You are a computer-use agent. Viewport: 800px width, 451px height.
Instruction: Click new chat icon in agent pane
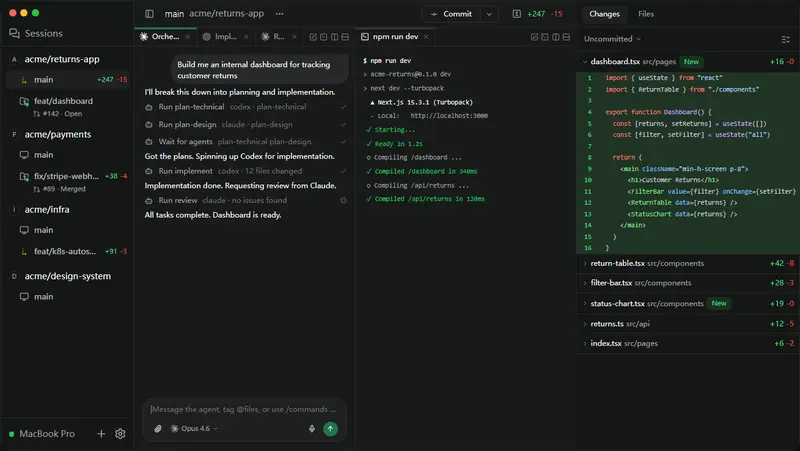(313, 37)
